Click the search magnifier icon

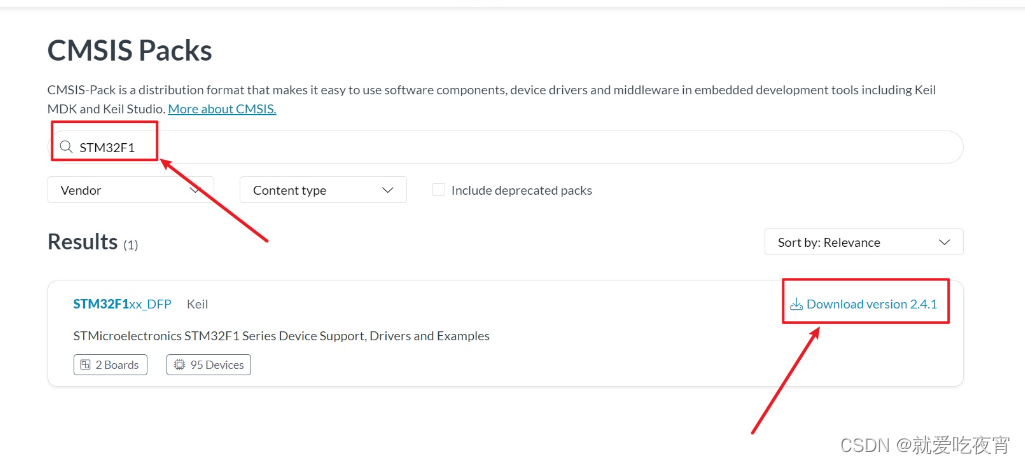point(65,147)
